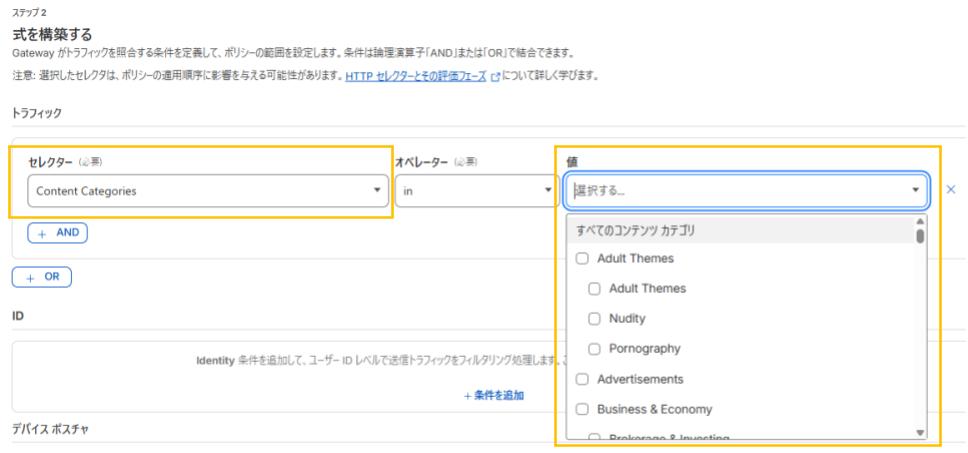This screenshot has height=453, width=968.
Task: Click the scroll down arrow in category list
Action: [920, 433]
